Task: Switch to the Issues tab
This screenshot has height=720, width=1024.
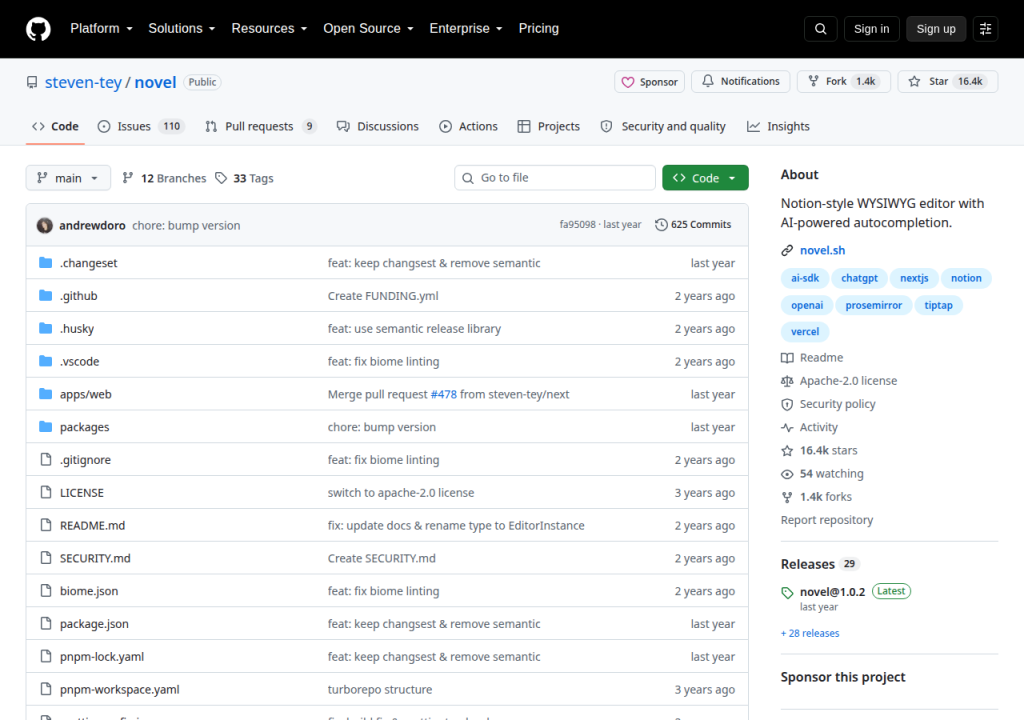Action: pos(141,126)
